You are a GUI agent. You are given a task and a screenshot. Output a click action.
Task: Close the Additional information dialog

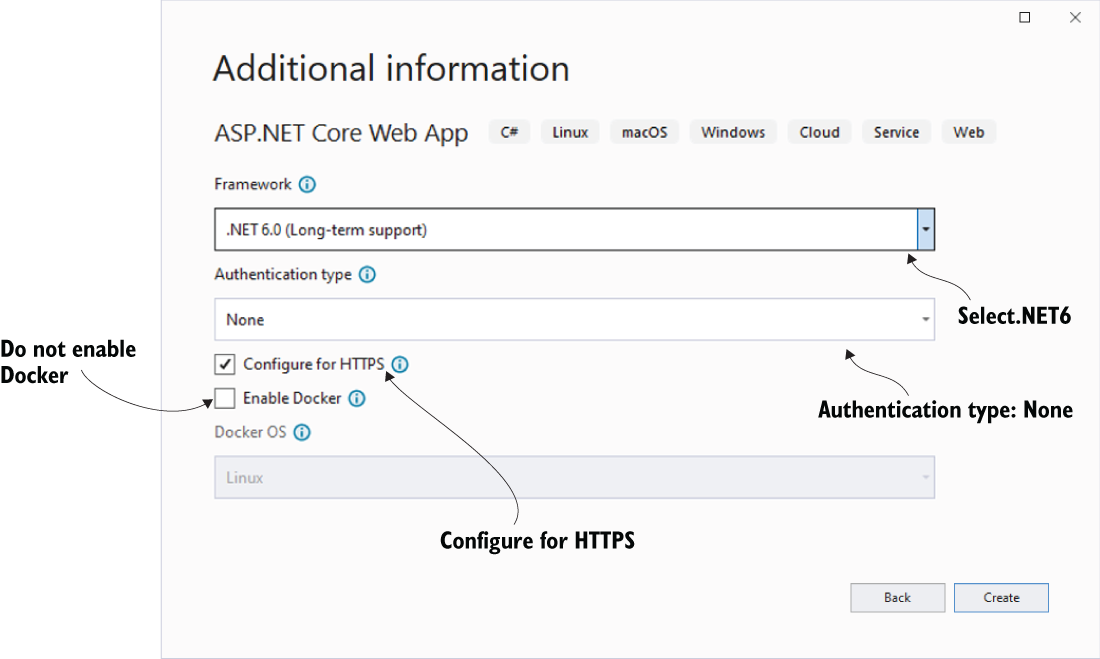[x=1075, y=18]
